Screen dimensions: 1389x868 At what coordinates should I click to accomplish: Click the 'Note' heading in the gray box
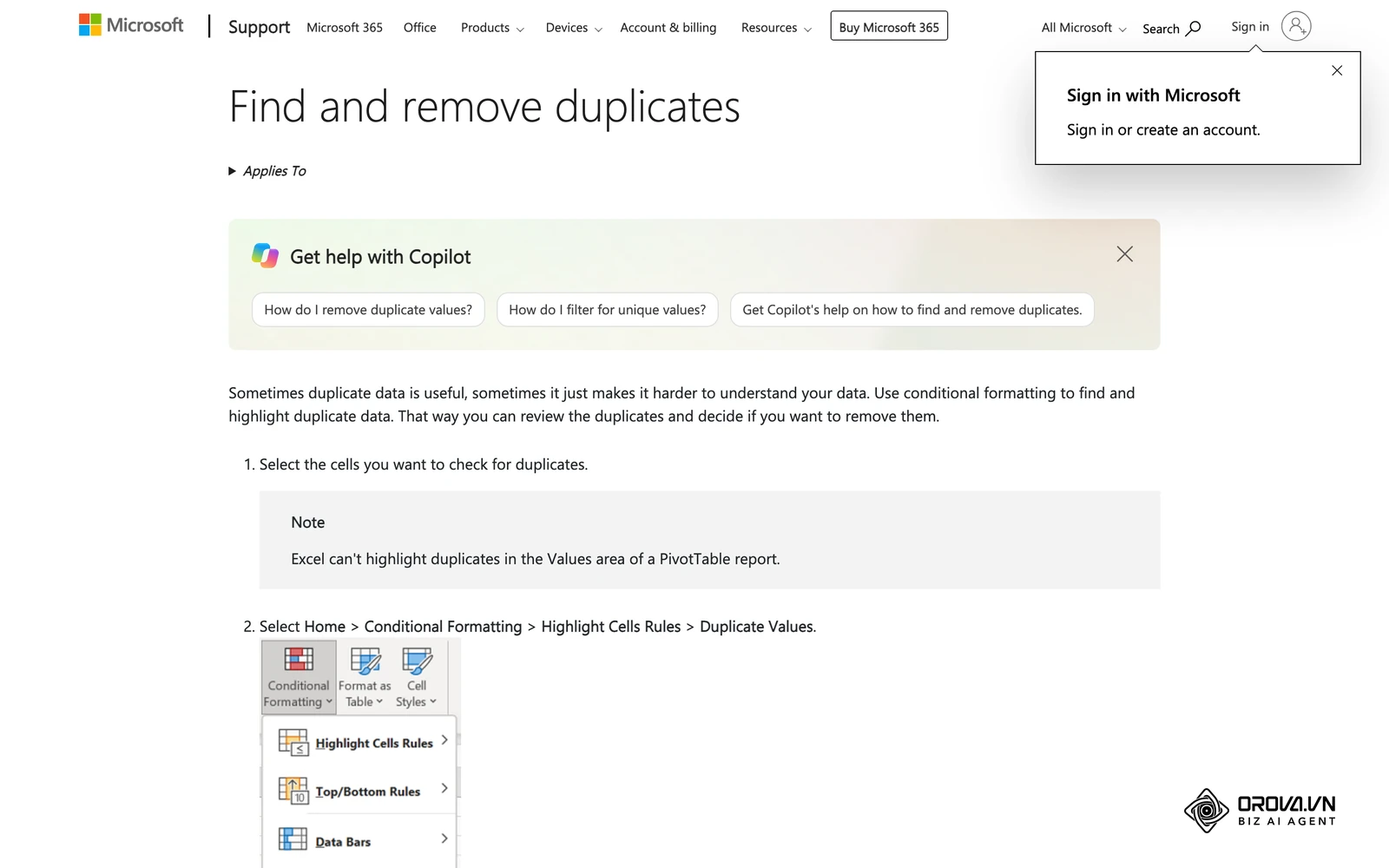click(x=308, y=523)
